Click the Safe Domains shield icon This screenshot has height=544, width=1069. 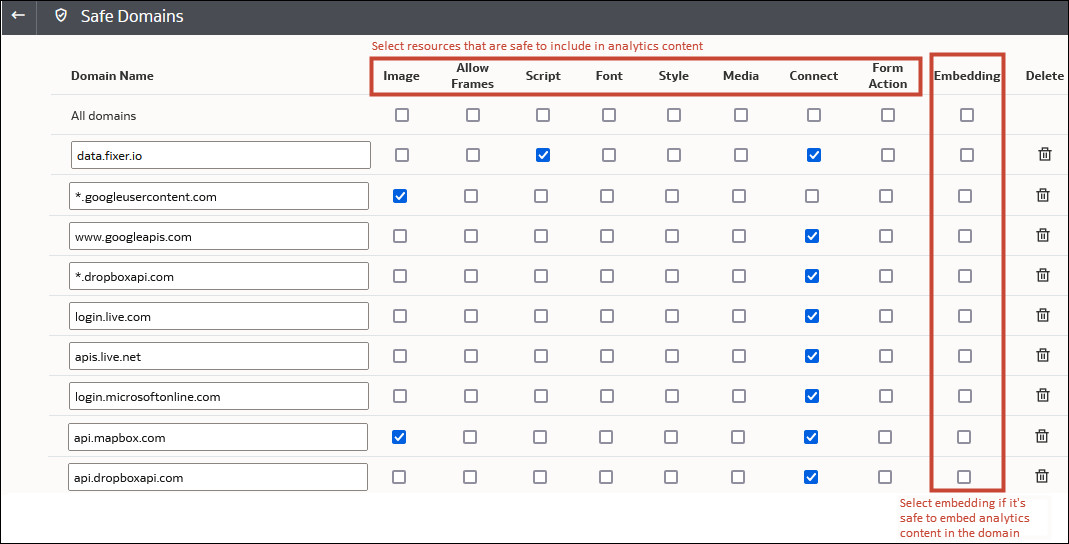coord(61,15)
